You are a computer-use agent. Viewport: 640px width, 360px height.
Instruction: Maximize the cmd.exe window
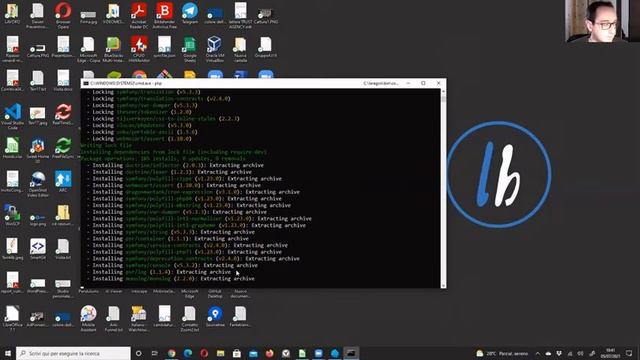(x=423, y=83)
